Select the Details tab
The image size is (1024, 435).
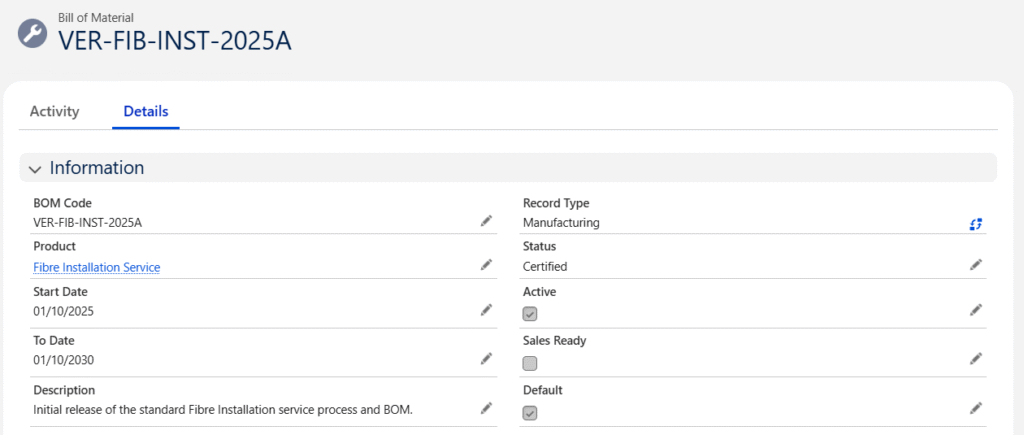click(145, 111)
